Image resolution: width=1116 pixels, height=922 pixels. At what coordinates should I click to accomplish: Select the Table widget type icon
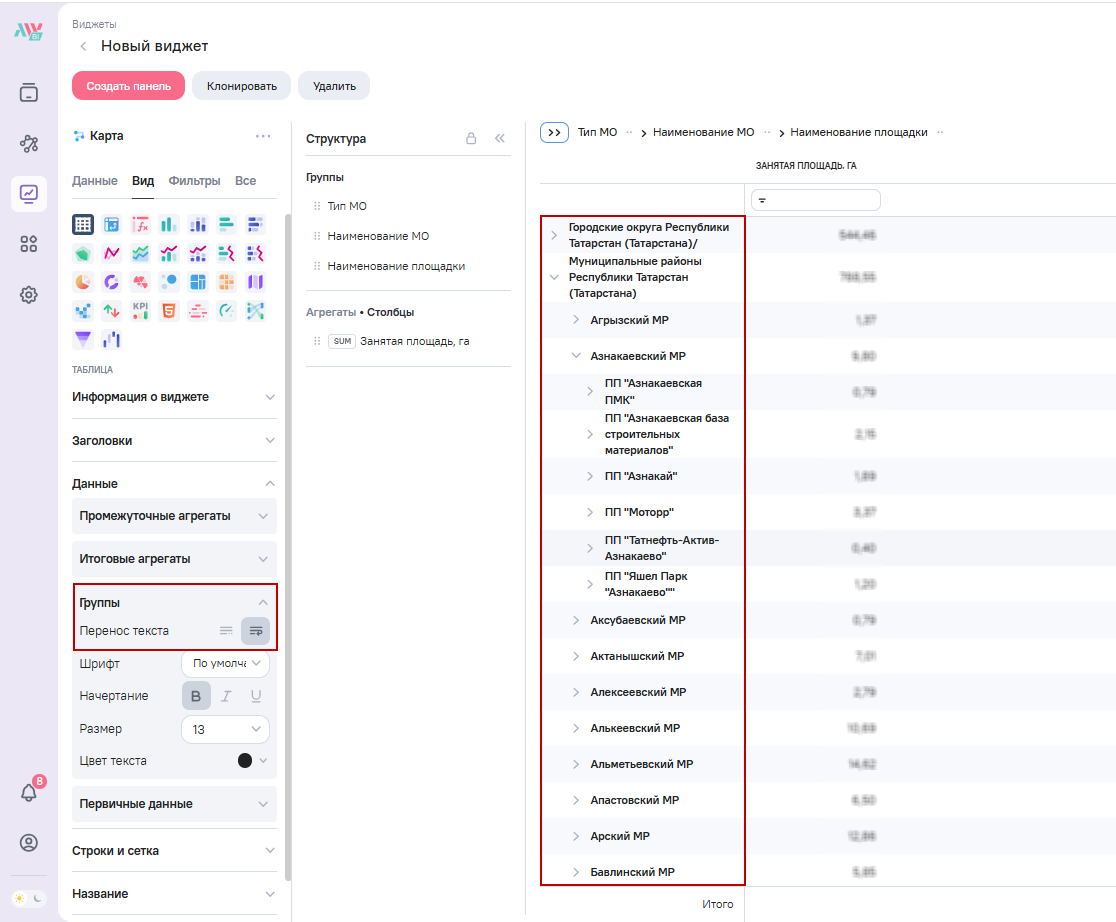tap(83, 224)
